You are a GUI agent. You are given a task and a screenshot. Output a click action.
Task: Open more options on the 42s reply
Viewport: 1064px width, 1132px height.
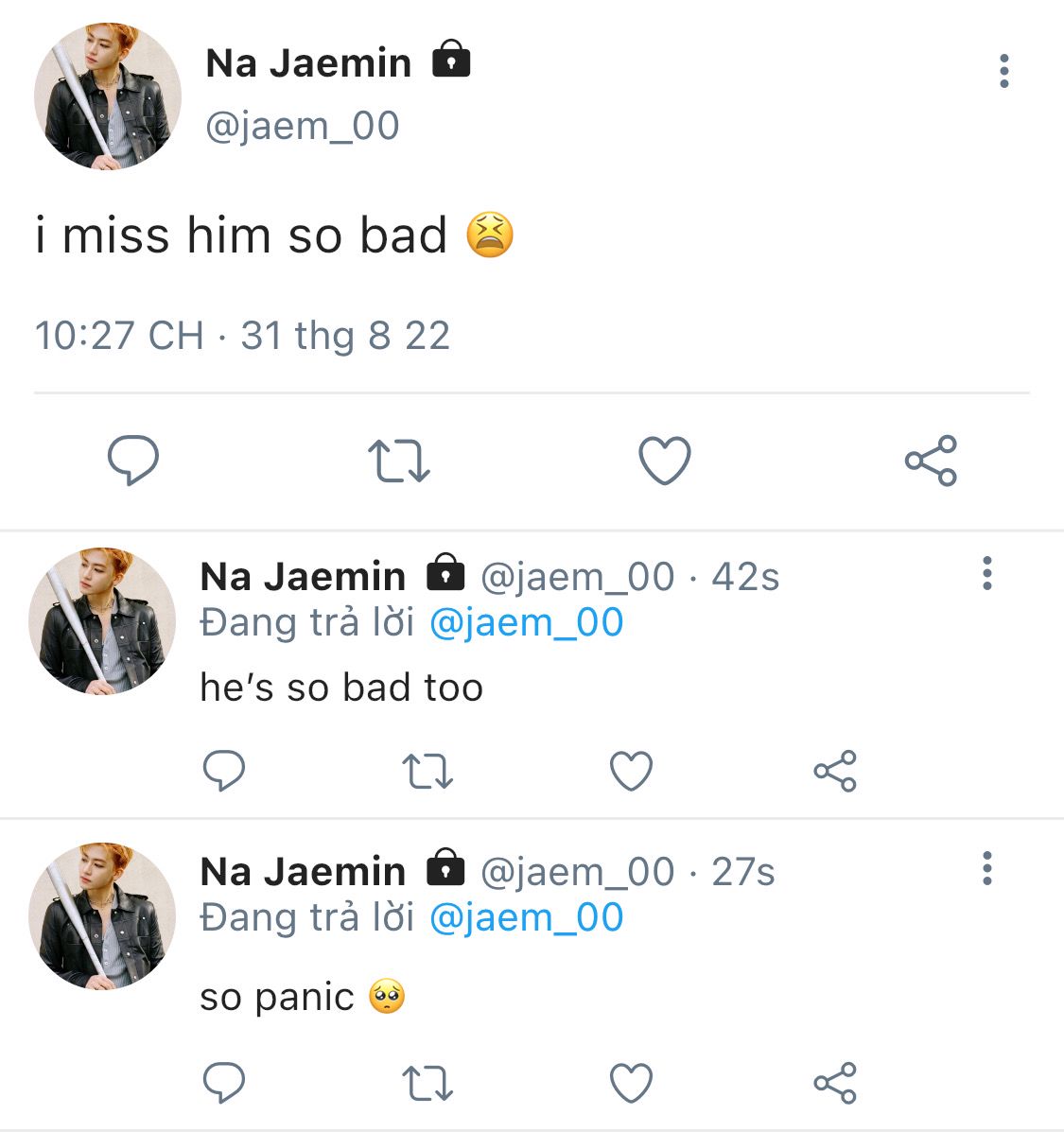click(x=987, y=574)
